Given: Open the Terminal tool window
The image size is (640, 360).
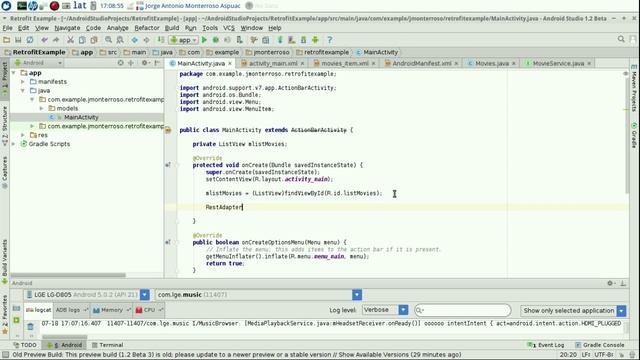Looking at the screenshot, I should click(x=107, y=345).
